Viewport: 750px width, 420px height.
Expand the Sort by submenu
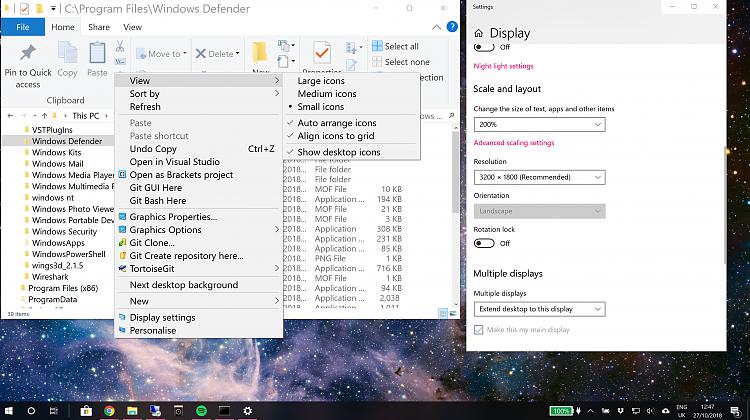pyautogui.click(x=199, y=94)
